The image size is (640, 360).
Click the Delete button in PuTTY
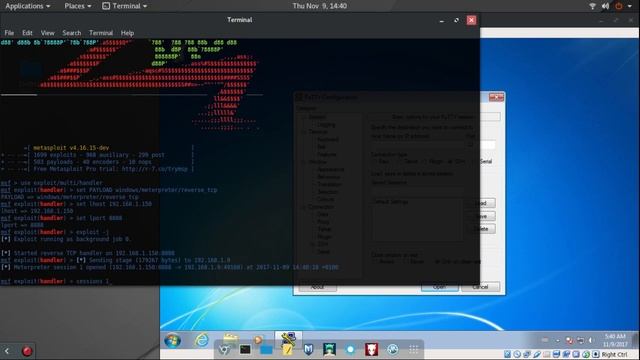pos(481,229)
